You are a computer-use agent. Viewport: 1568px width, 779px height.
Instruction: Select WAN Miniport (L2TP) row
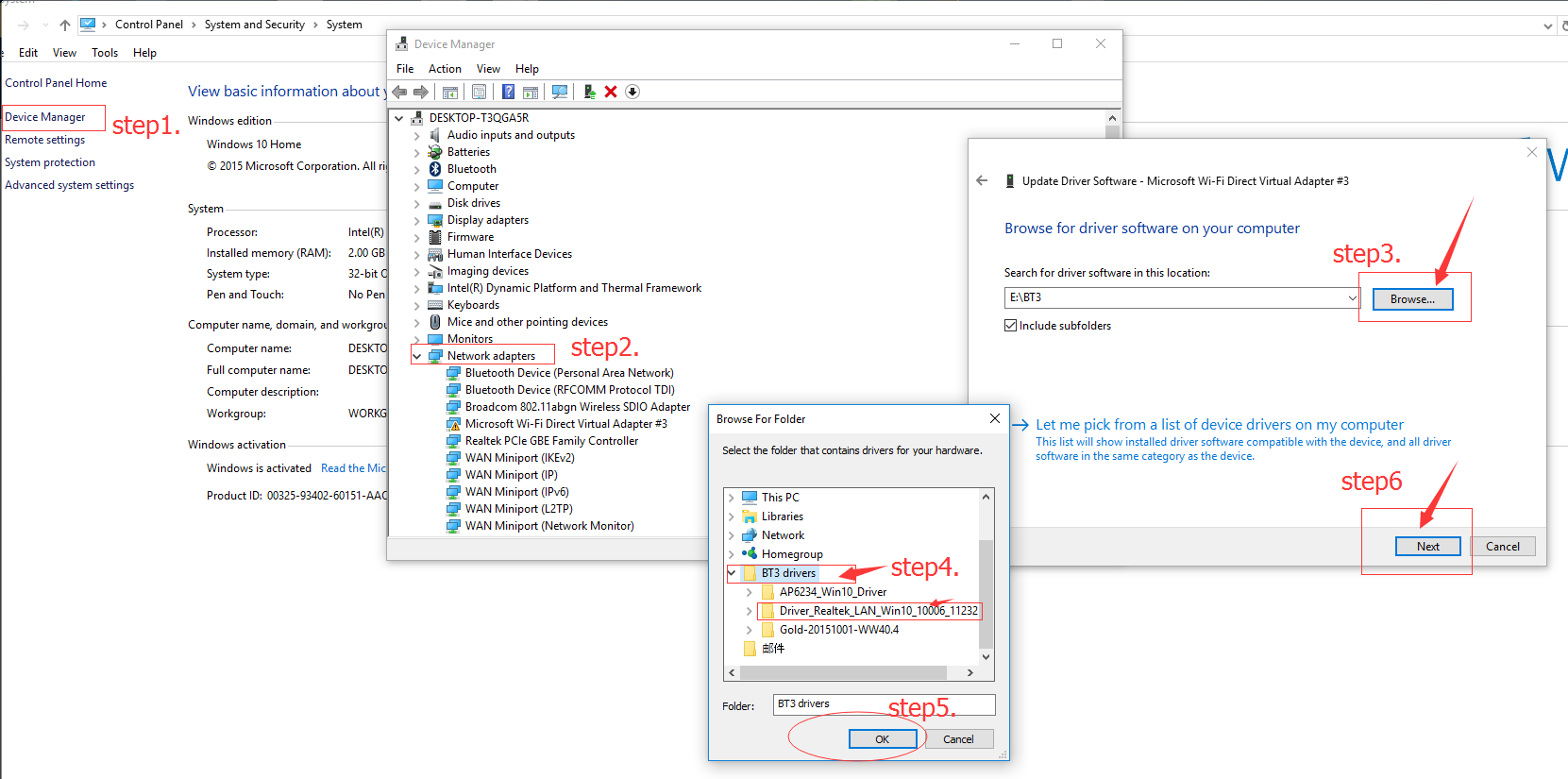[518, 509]
